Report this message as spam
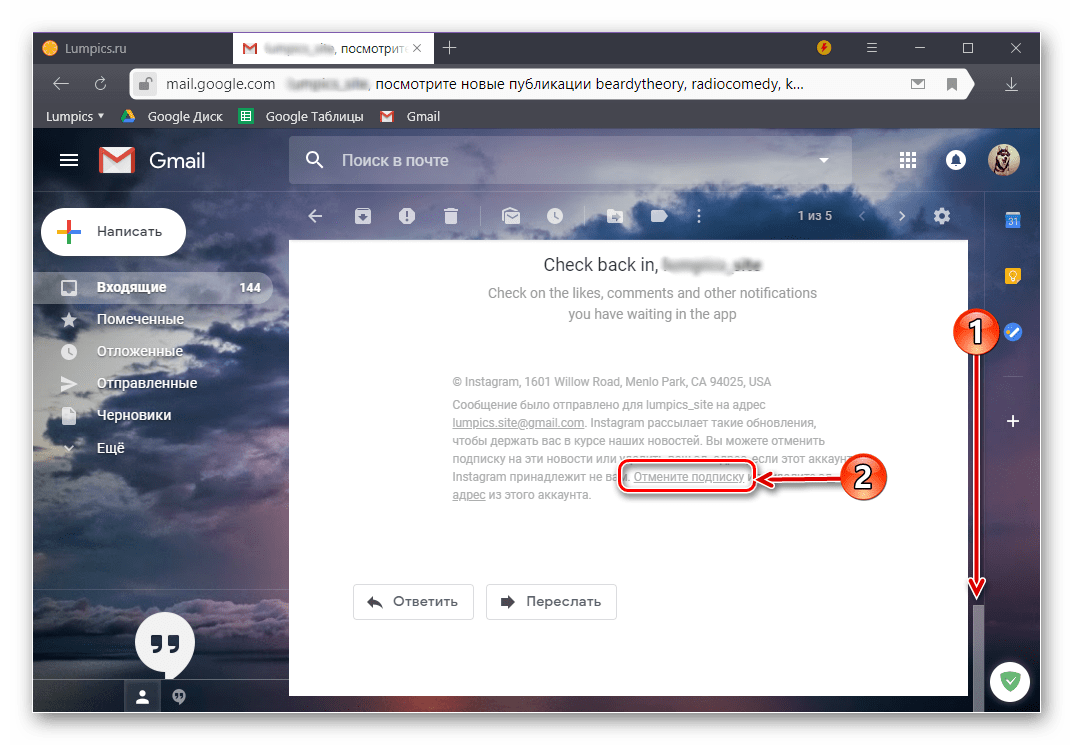The image size is (1073, 745). point(406,216)
